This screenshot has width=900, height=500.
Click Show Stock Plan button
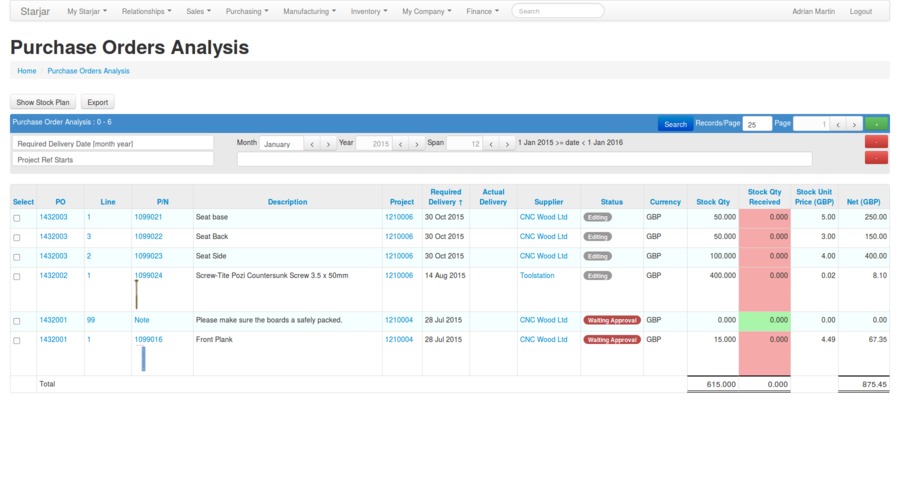tap(43, 102)
